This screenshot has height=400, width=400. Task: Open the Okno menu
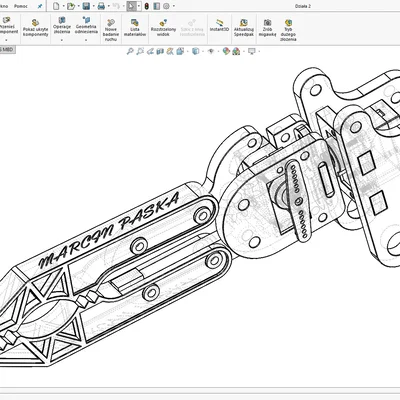click(x=4, y=6)
